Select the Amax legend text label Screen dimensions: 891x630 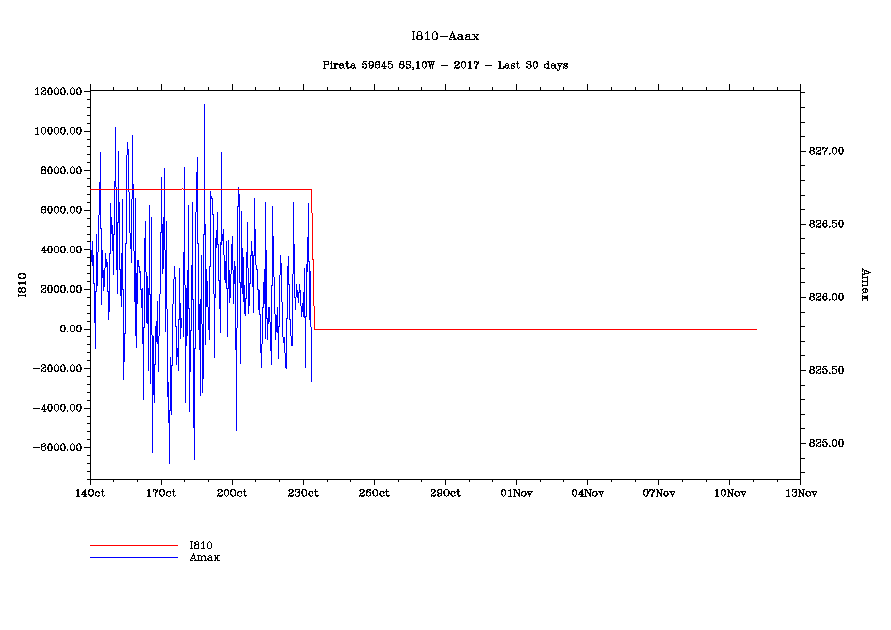[x=204, y=557]
